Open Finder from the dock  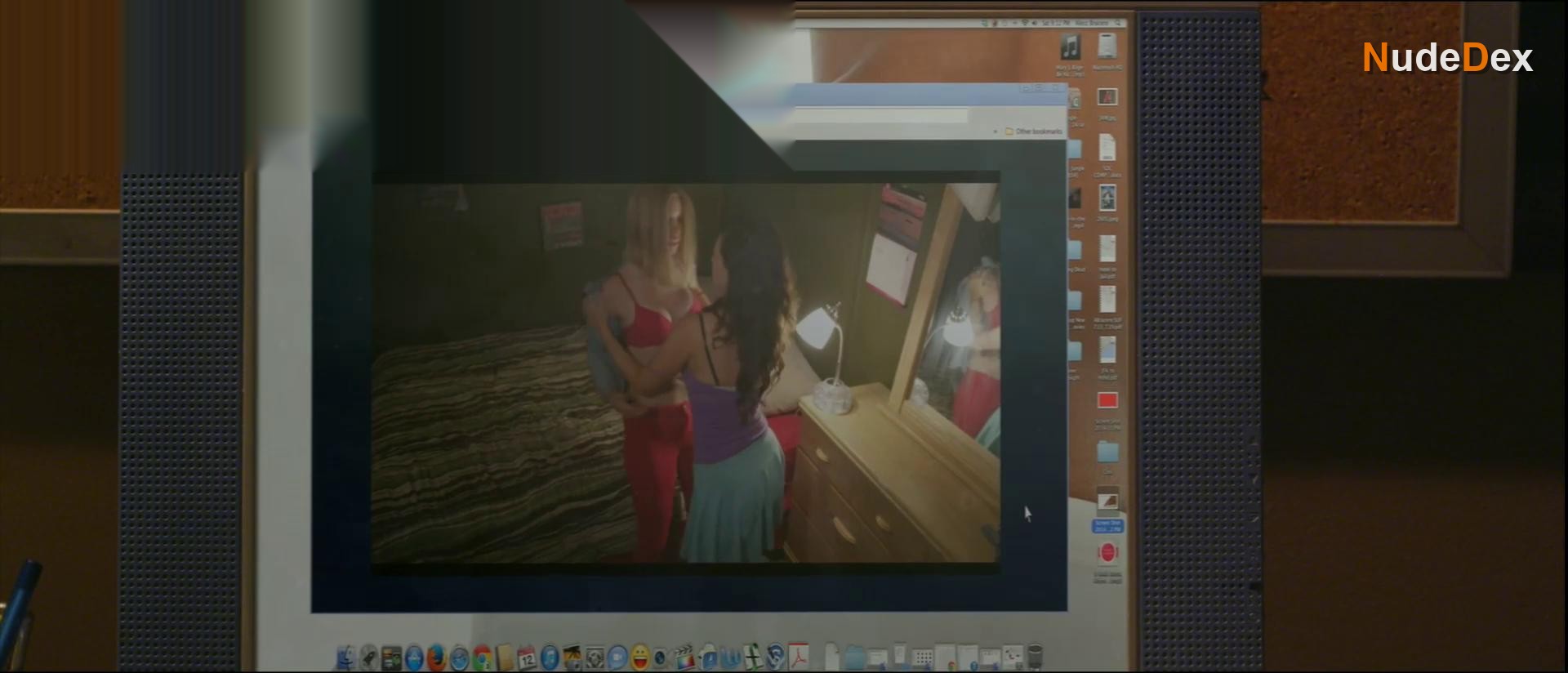pos(346,657)
